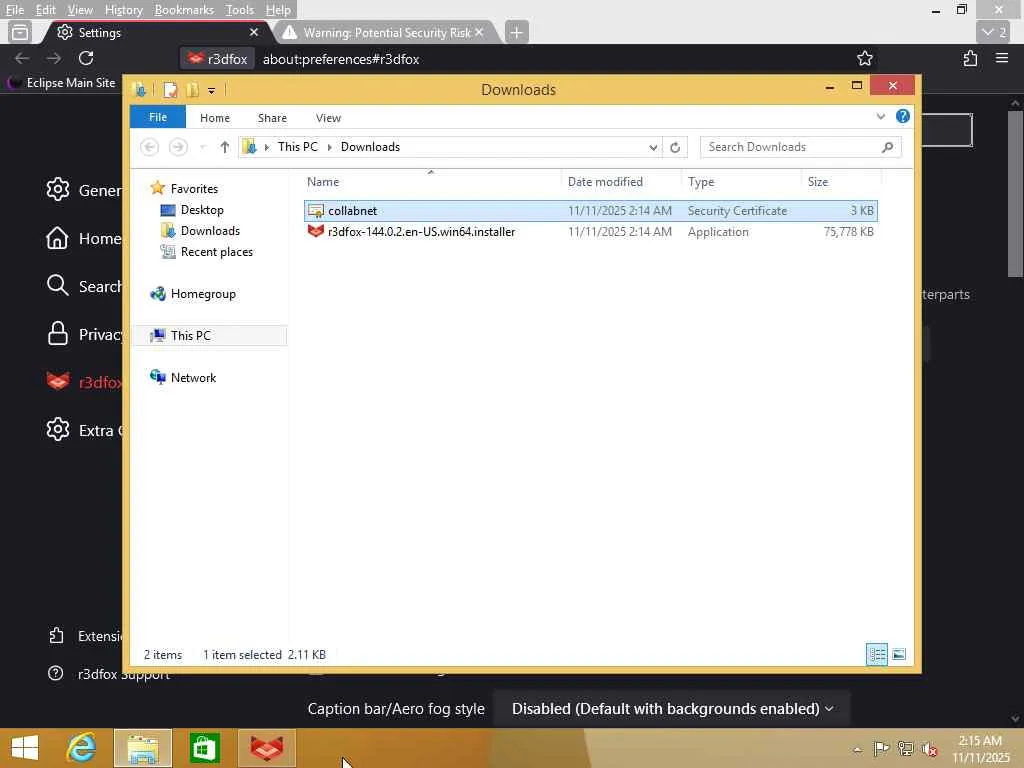Image resolution: width=1024 pixels, height=768 pixels.
Task: Open the browser Tools menu
Action: click(x=240, y=10)
